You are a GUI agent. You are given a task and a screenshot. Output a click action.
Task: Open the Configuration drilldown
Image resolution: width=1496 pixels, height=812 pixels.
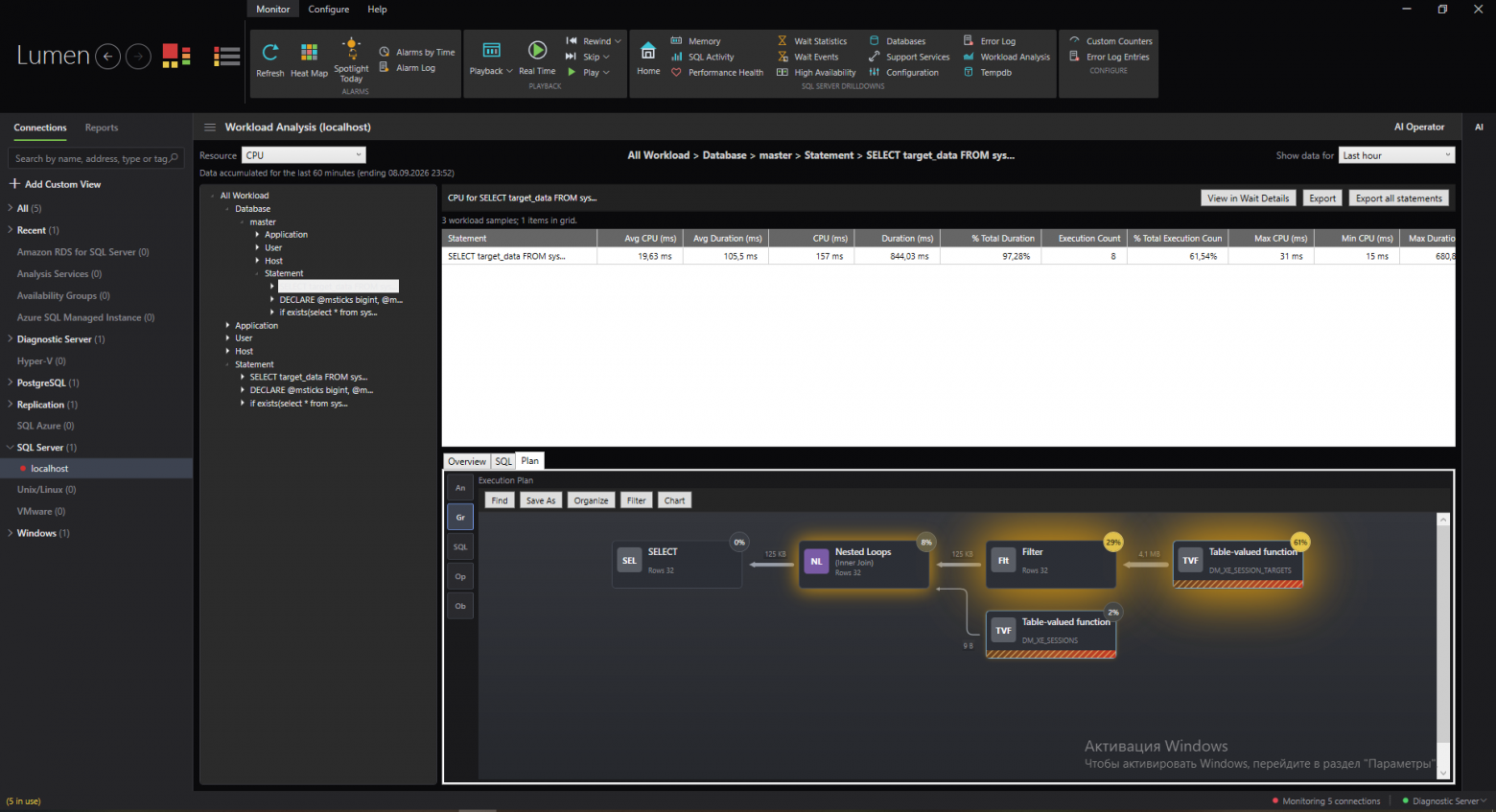(903, 72)
